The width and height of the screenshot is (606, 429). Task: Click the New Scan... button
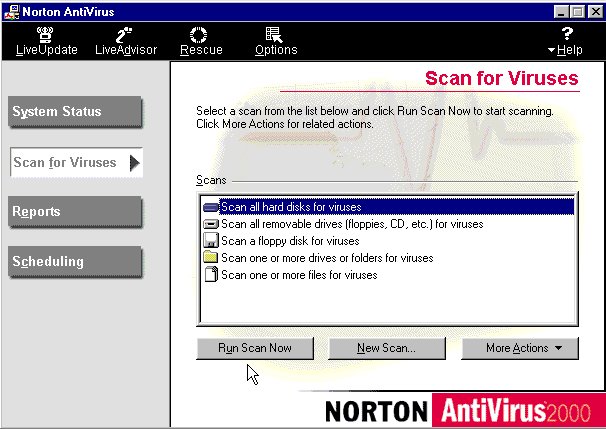(387, 348)
